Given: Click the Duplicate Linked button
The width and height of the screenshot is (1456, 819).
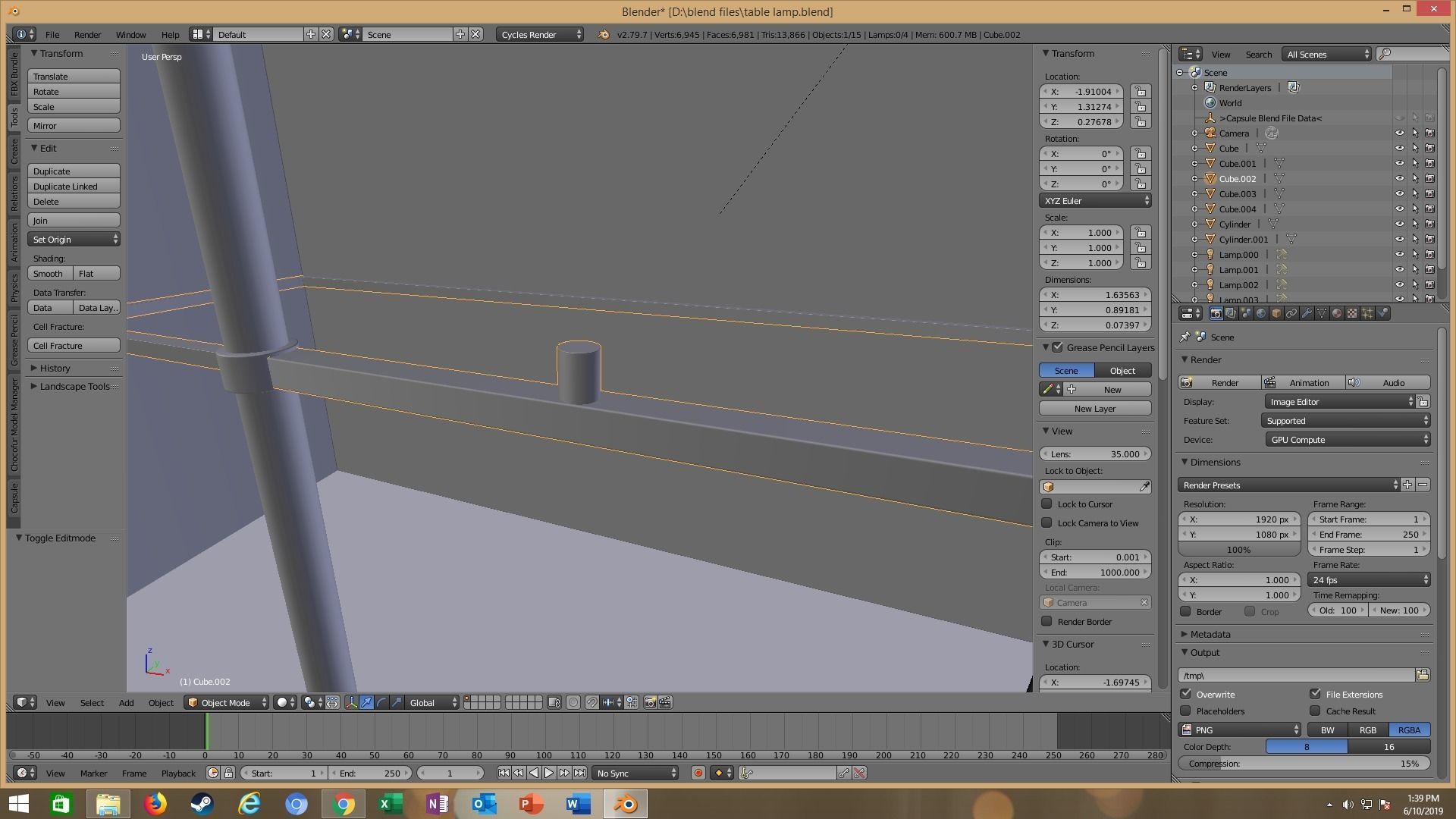Looking at the screenshot, I should [74, 187].
